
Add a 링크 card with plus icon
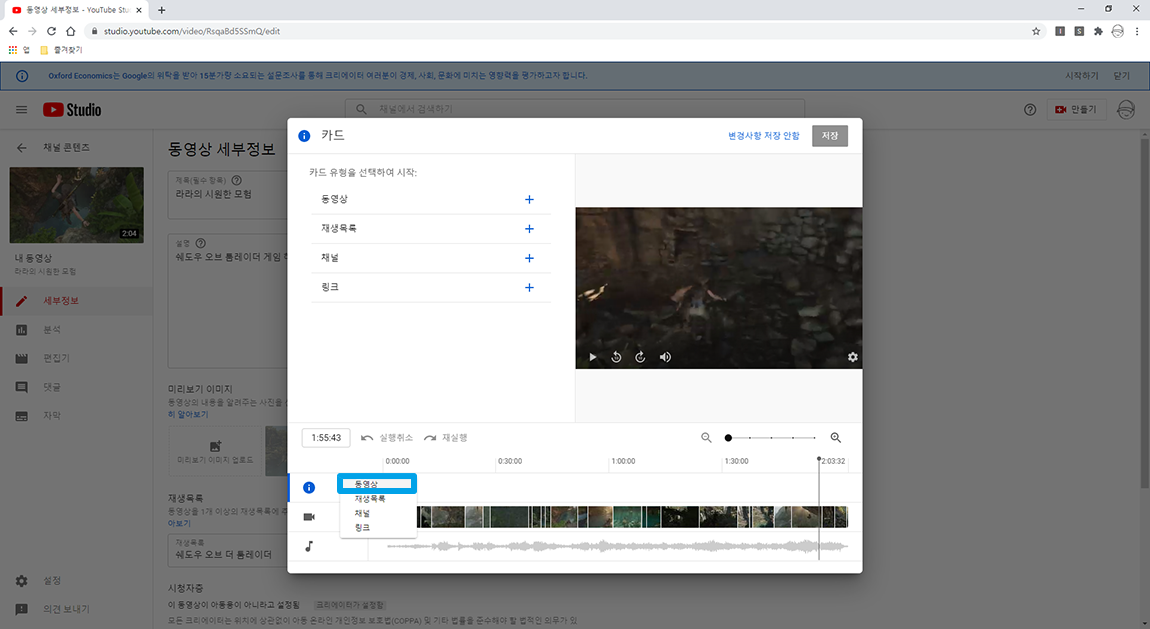529,287
